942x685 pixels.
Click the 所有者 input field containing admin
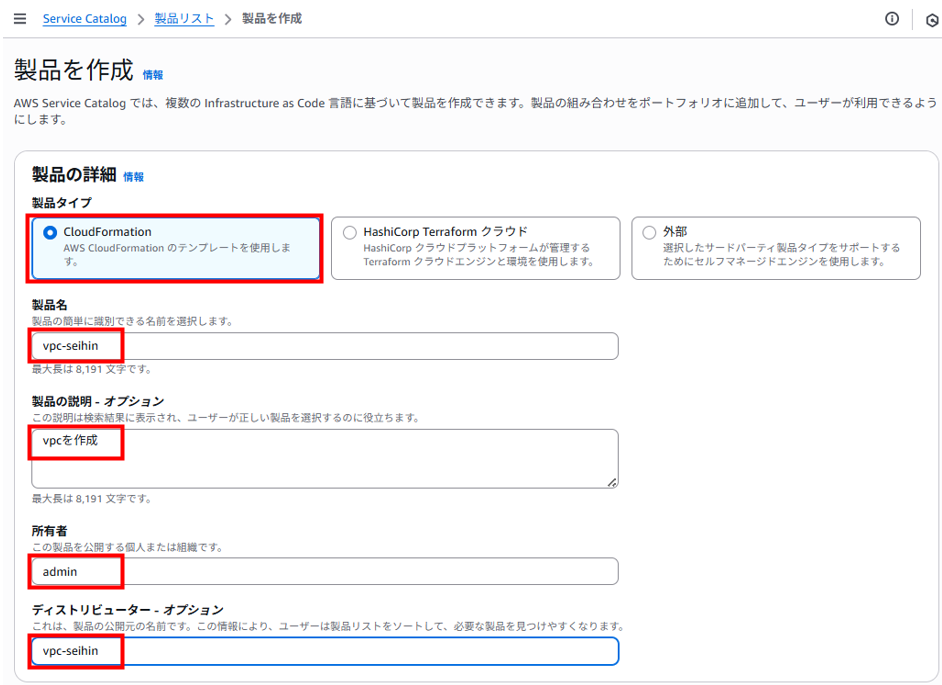(325, 571)
